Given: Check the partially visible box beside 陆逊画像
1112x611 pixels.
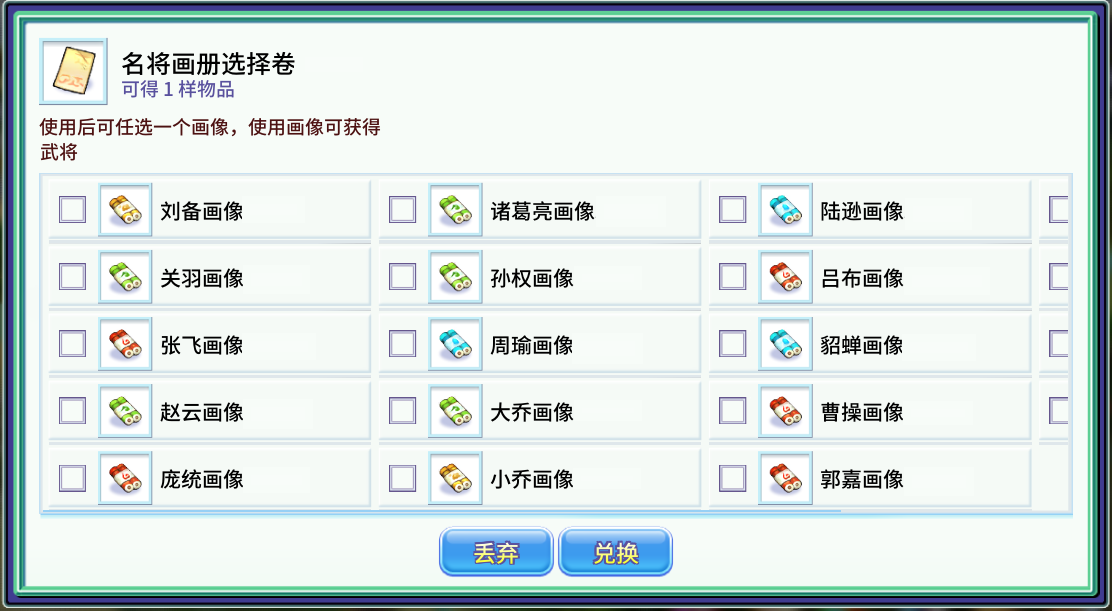Looking at the screenshot, I should (x=1059, y=210).
